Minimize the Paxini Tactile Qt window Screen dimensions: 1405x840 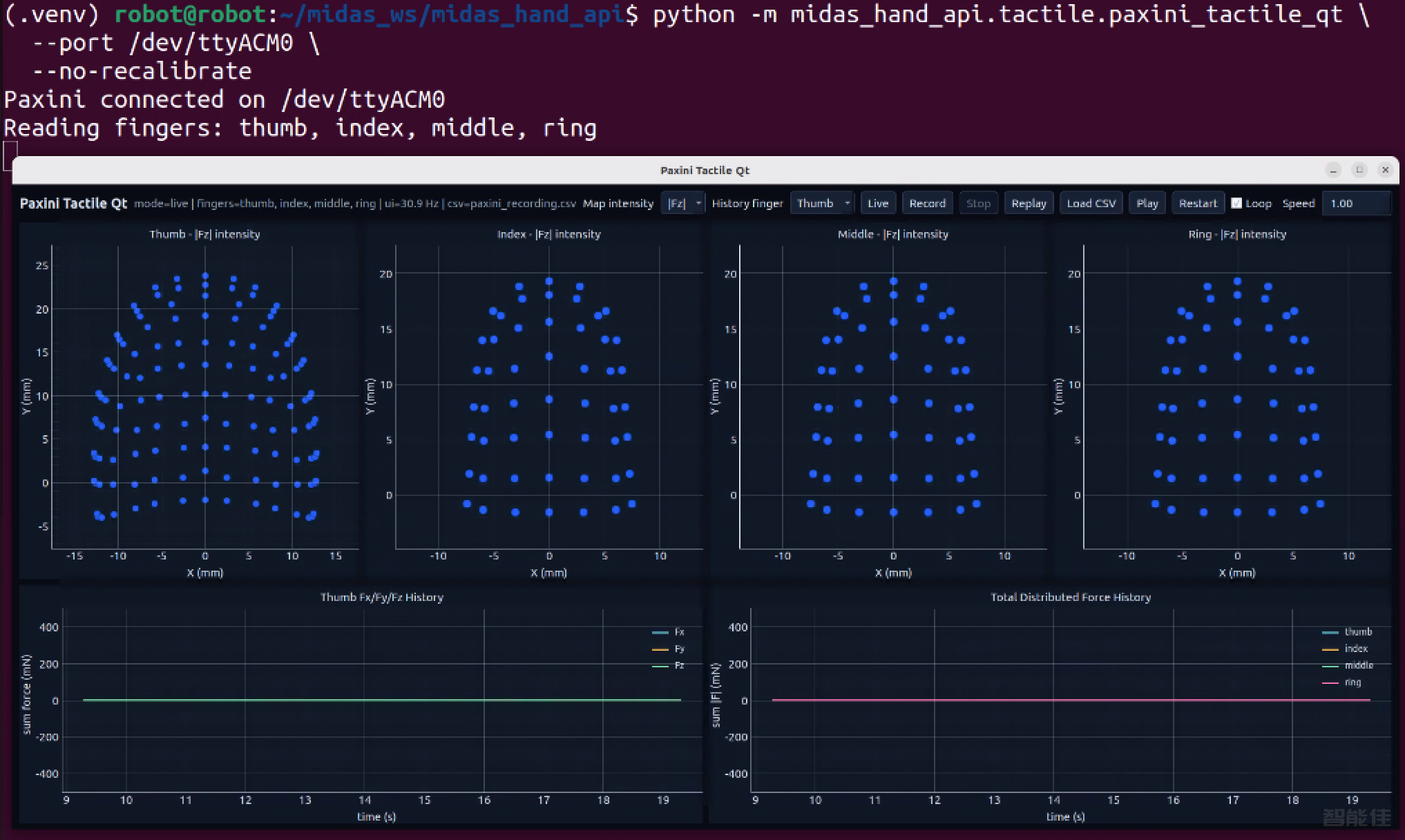1333,170
